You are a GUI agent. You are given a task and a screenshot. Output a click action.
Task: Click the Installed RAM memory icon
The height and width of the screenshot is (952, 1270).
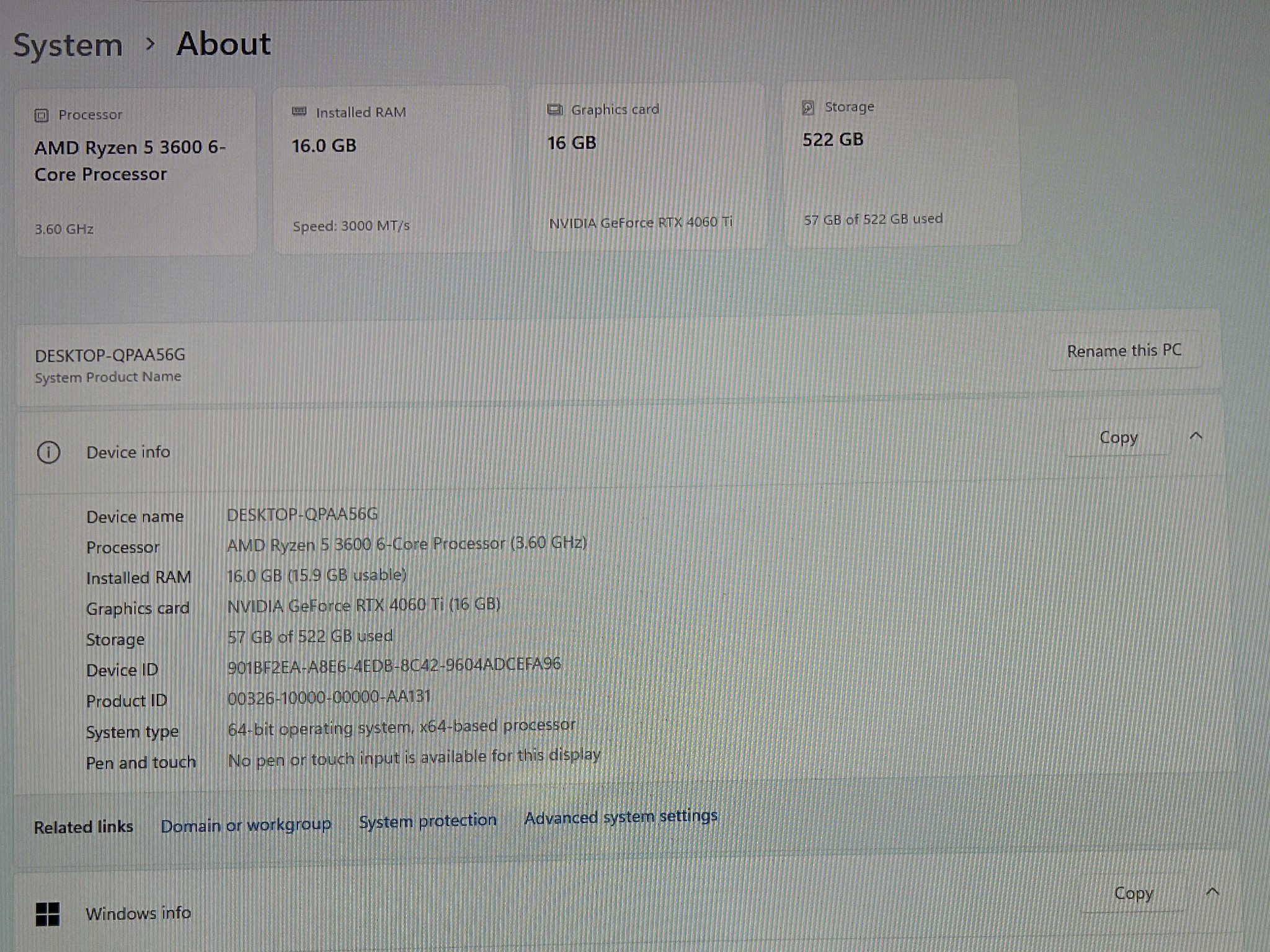tap(299, 112)
